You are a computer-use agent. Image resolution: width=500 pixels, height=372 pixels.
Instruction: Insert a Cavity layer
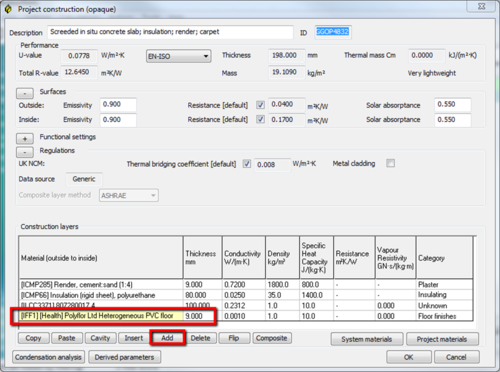(x=100, y=338)
